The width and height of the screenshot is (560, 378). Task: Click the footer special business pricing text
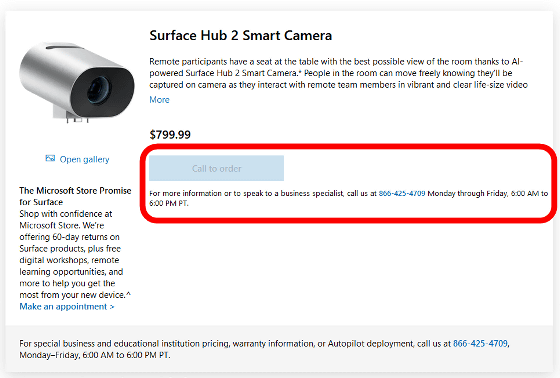point(264,349)
